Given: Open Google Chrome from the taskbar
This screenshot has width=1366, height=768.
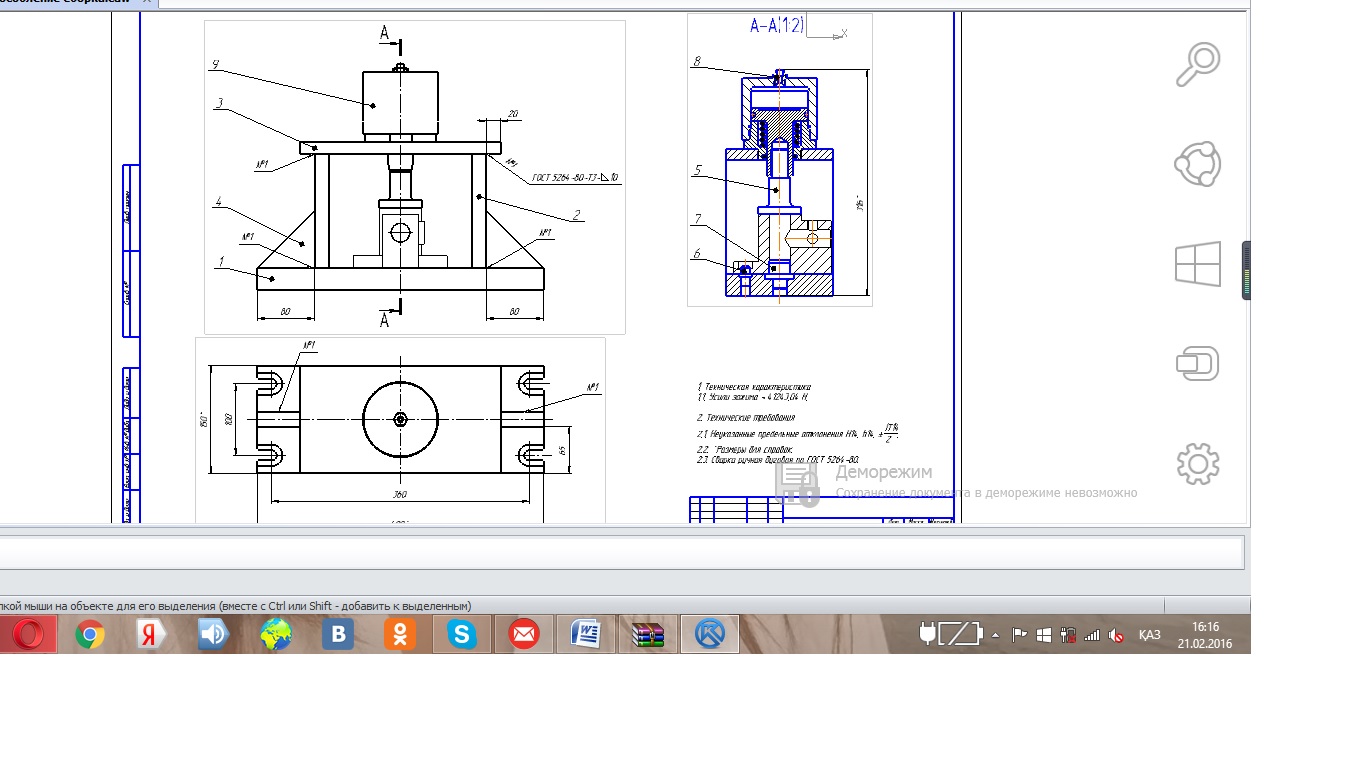Looking at the screenshot, I should (90, 634).
